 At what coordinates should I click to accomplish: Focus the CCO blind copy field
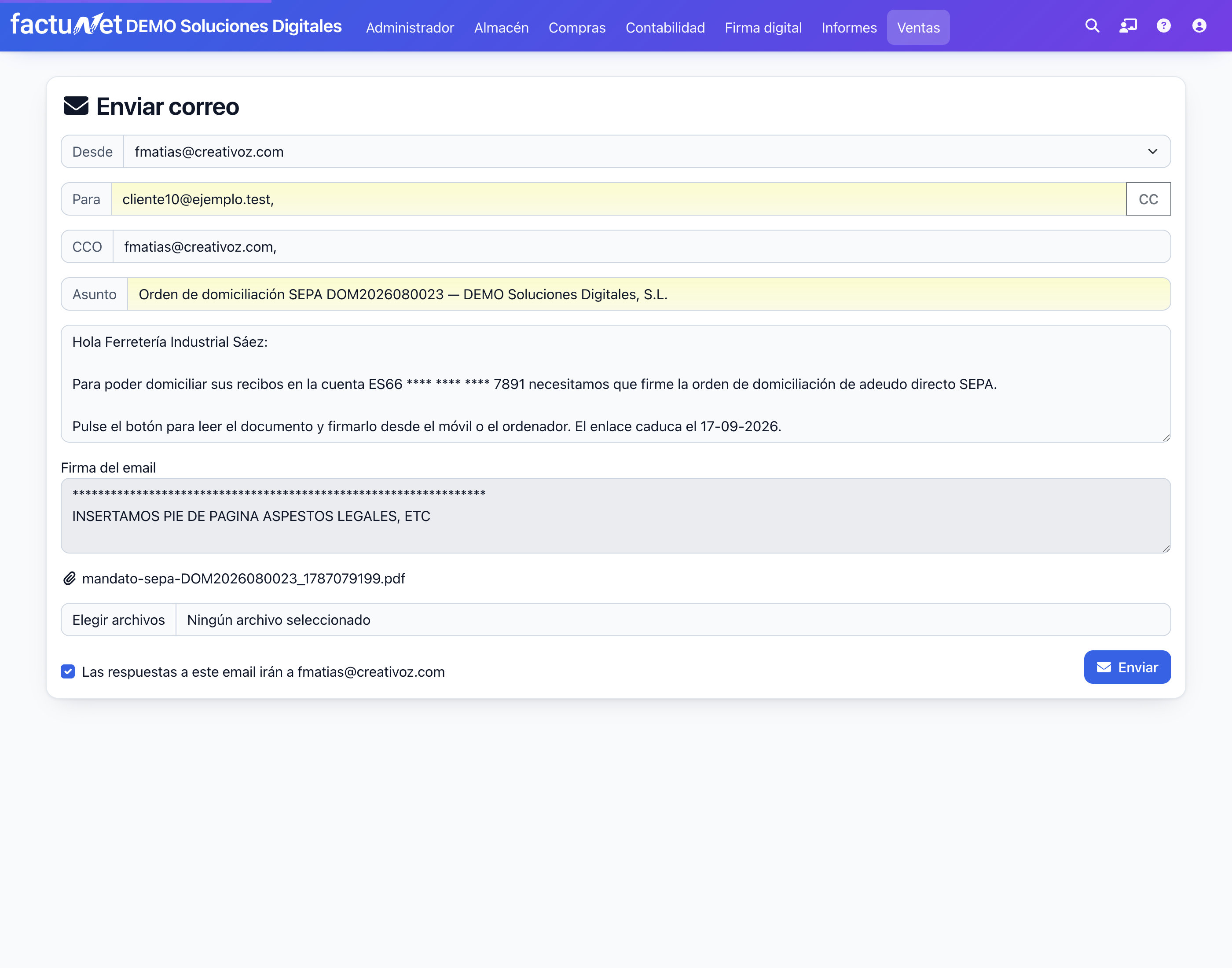click(x=642, y=246)
